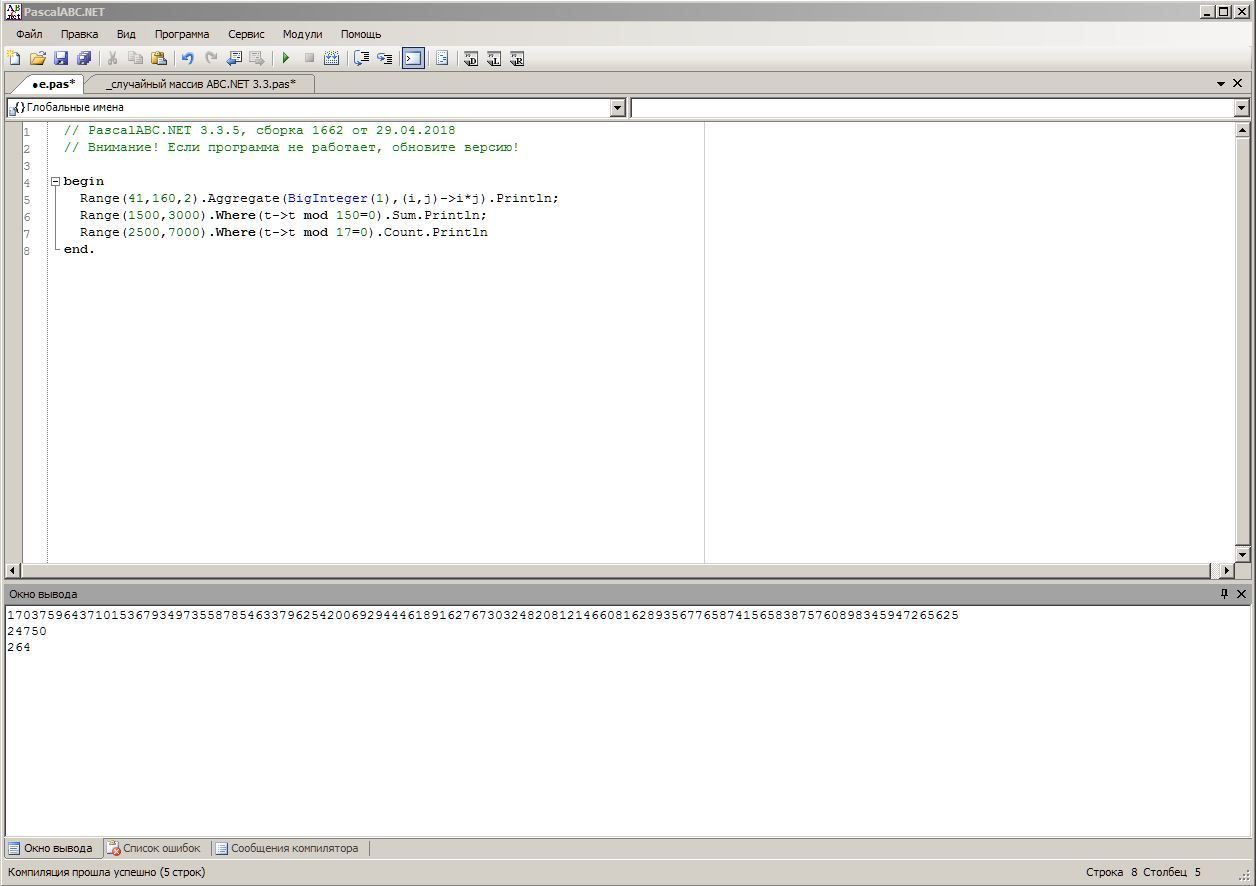Paste from clipboard using the toolbar icon
The image size is (1256, 886).
coord(158,59)
